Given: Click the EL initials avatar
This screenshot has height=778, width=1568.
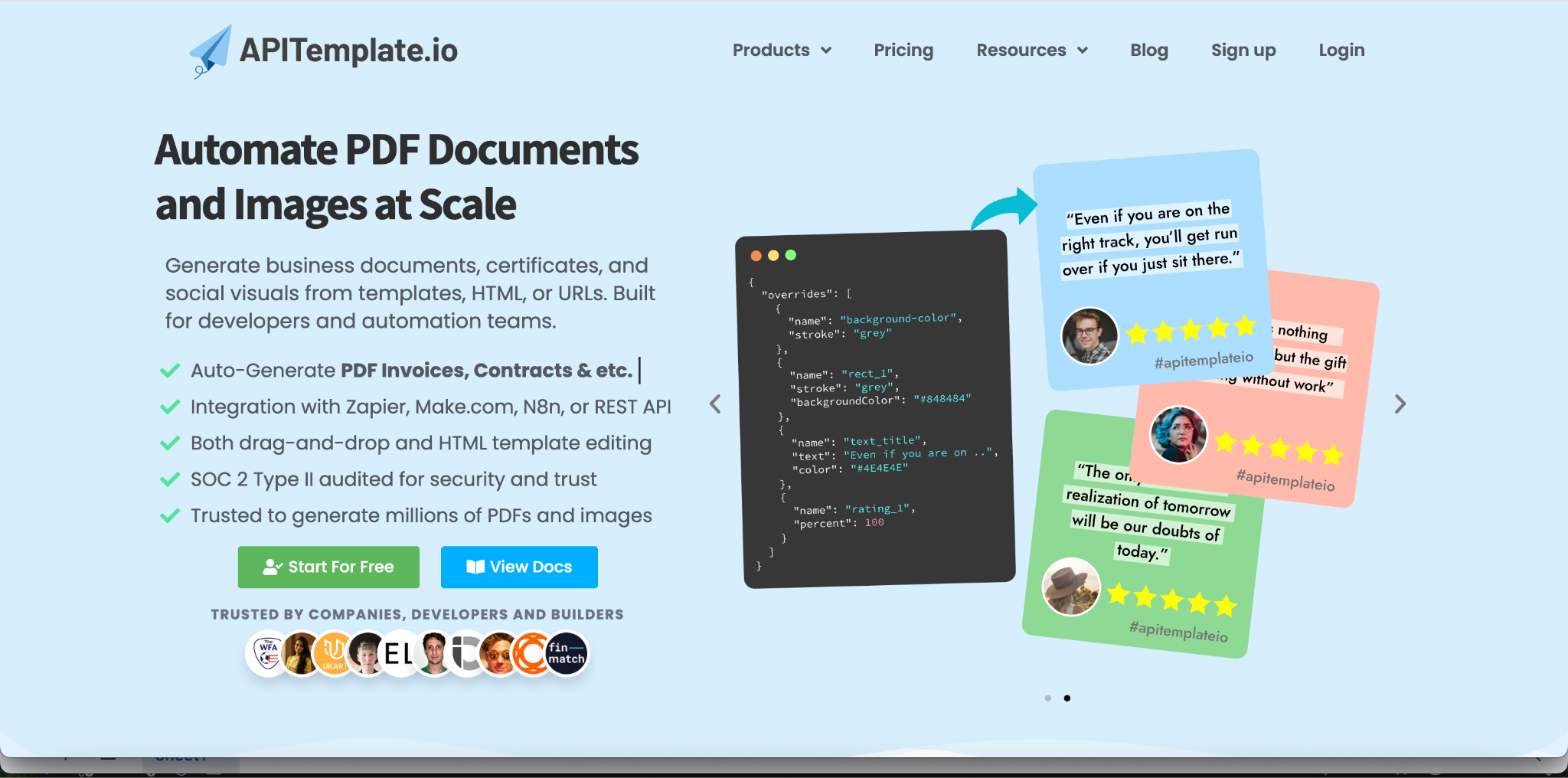Looking at the screenshot, I should click(x=399, y=654).
